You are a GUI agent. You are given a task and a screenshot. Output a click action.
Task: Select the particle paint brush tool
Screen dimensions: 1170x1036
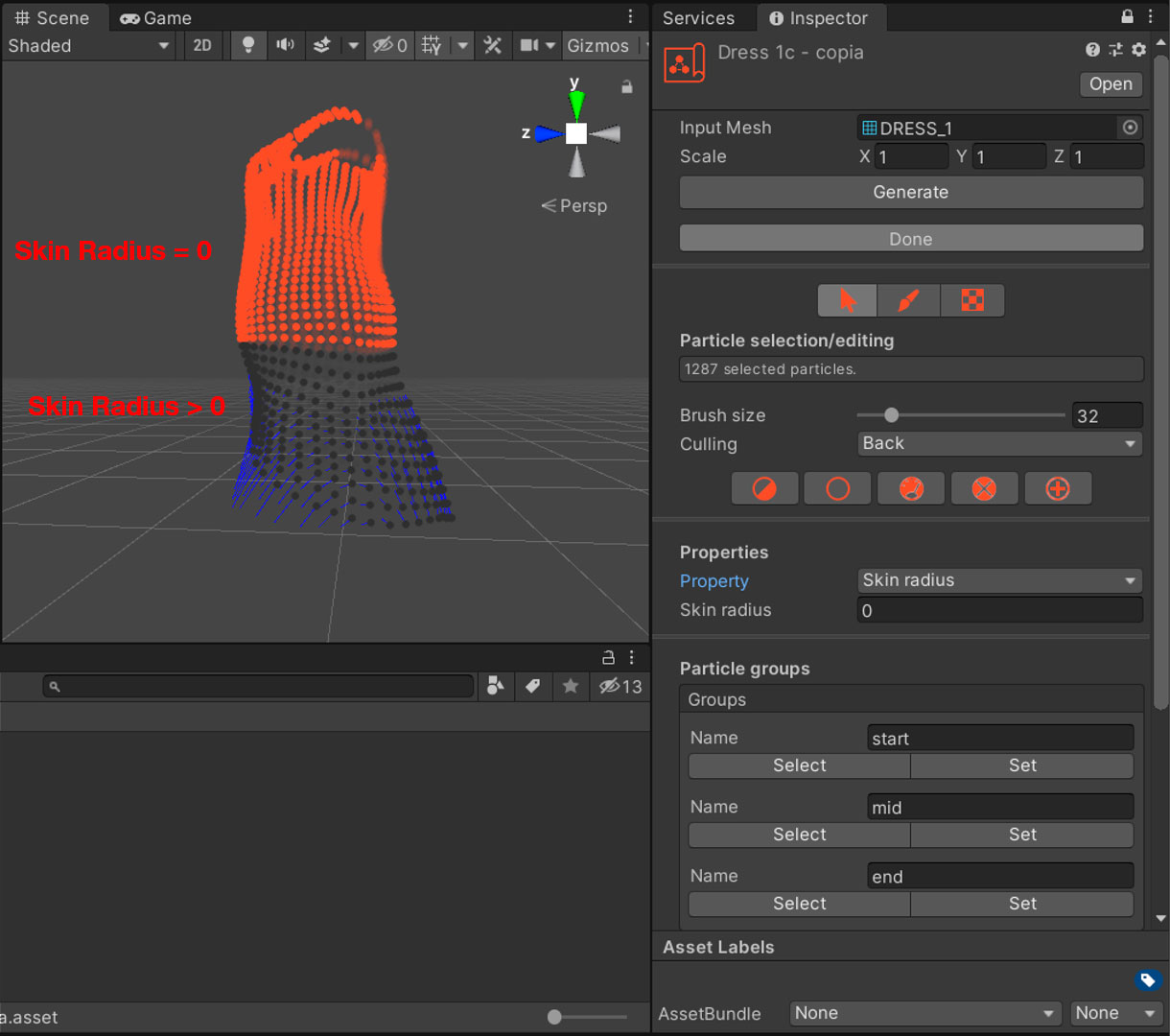click(x=908, y=301)
